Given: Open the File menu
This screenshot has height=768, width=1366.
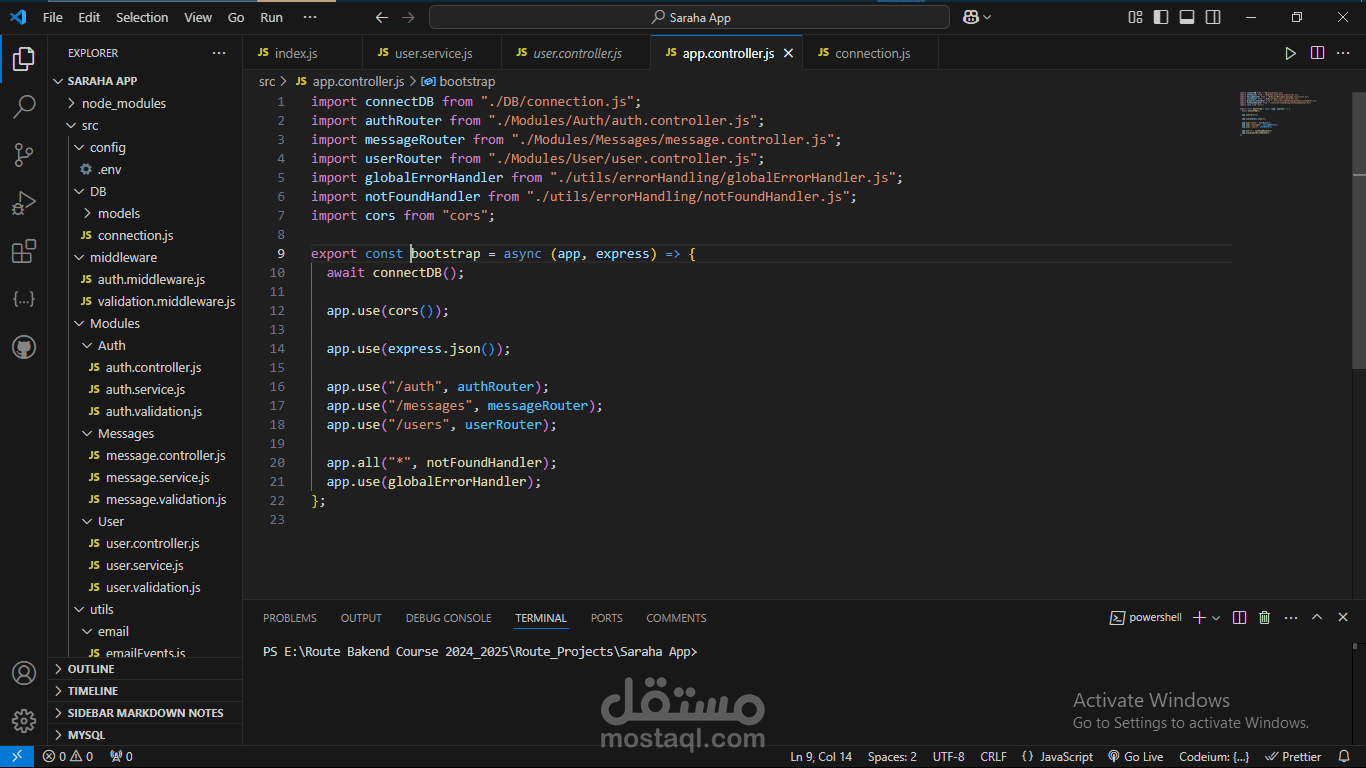Looking at the screenshot, I should pos(53,17).
